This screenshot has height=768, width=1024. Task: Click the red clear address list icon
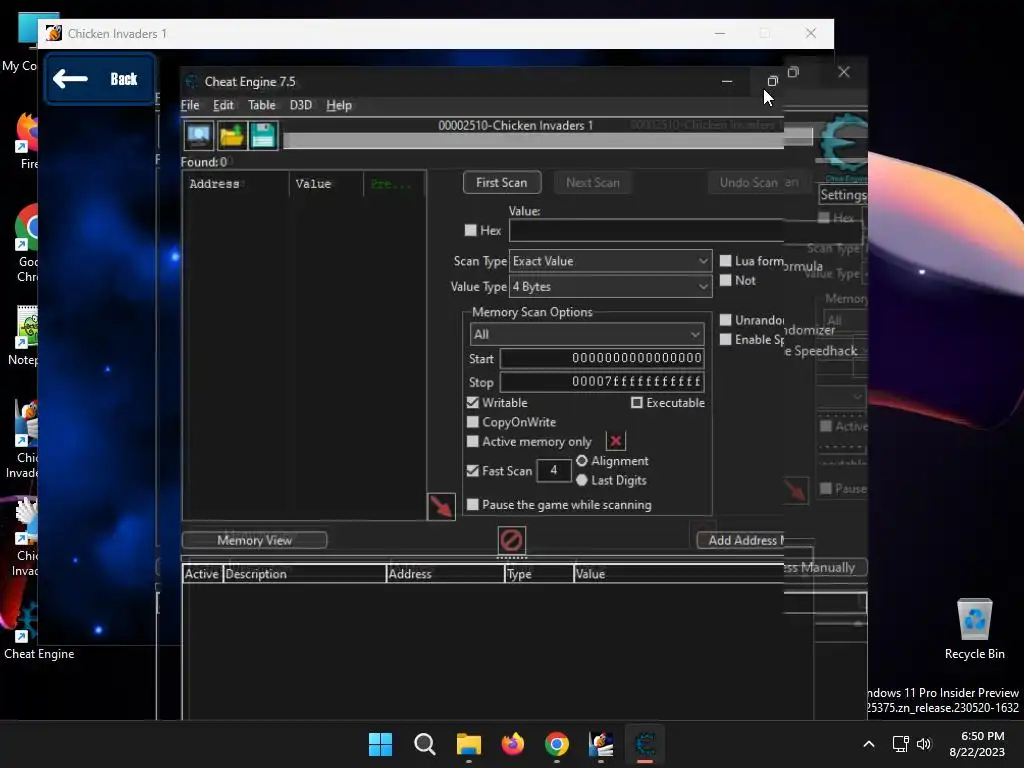click(511, 540)
